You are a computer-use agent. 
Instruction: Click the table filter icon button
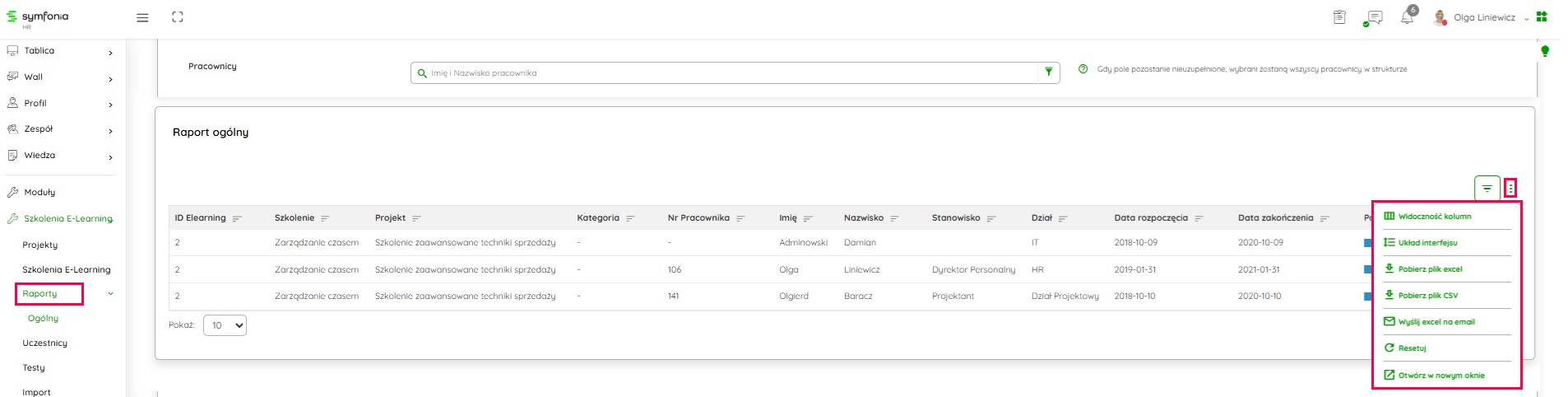(x=1487, y=189)
